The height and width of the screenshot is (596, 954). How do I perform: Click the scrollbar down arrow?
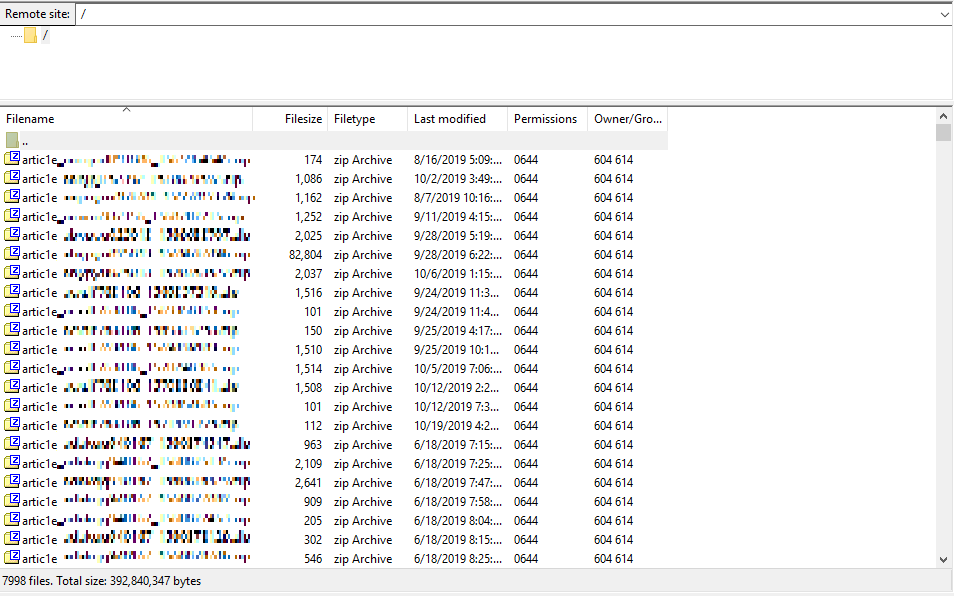tap(943, 559)
